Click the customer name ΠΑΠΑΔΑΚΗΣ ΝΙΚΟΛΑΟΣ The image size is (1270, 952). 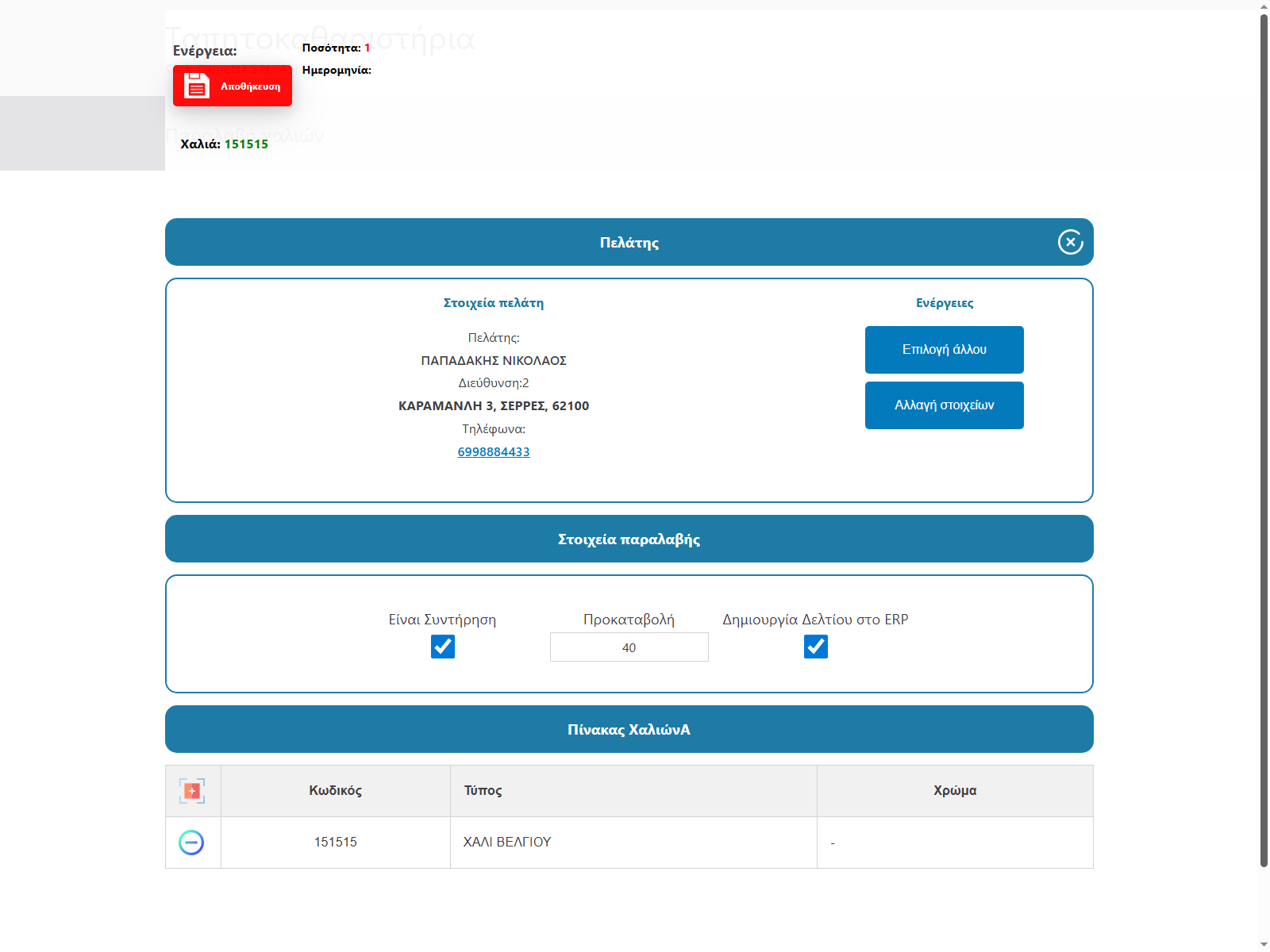pos(494,360)
